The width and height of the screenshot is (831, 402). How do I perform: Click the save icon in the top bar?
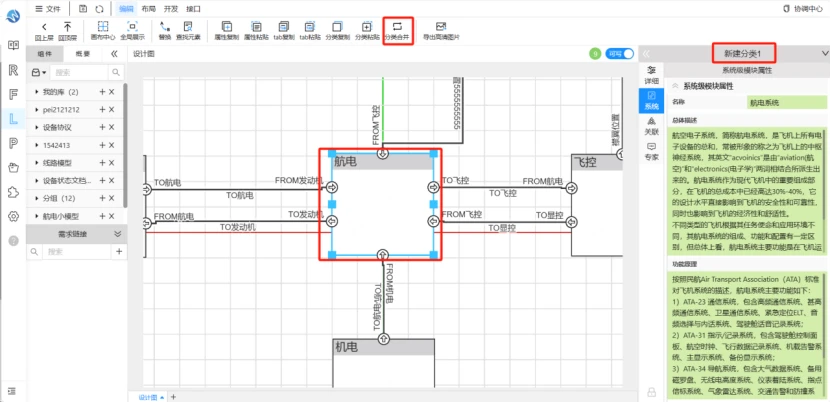[83, 8]
